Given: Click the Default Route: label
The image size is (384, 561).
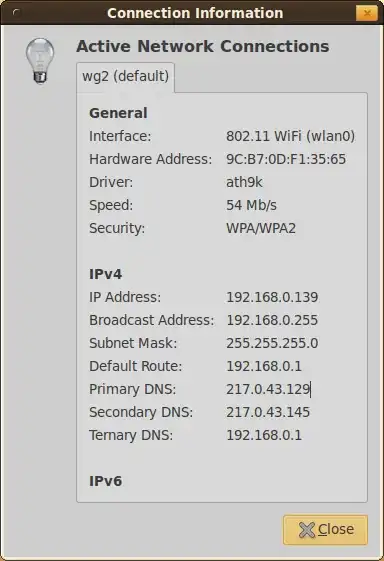Looking at the screenshot, I should (x=135, y=366).
